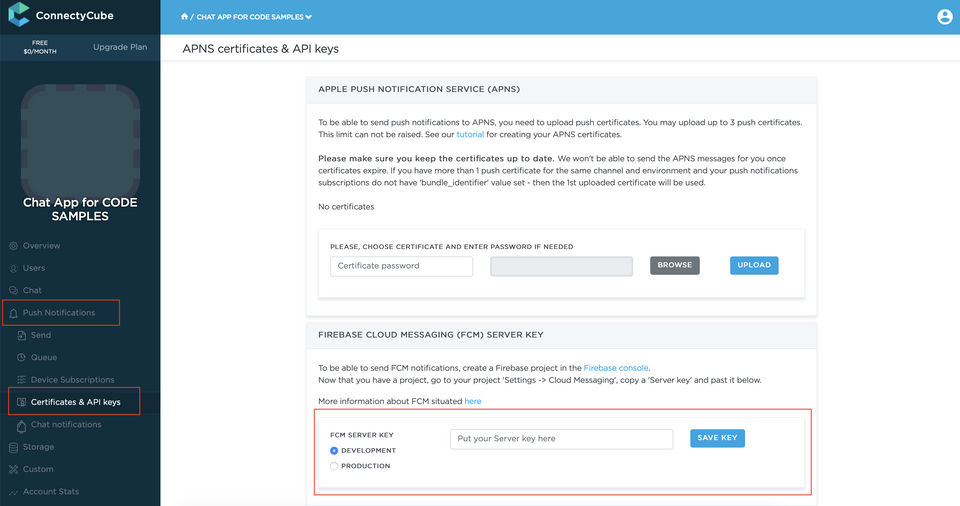
Task: Click the 'here' FCM information link
Action: 473,401
